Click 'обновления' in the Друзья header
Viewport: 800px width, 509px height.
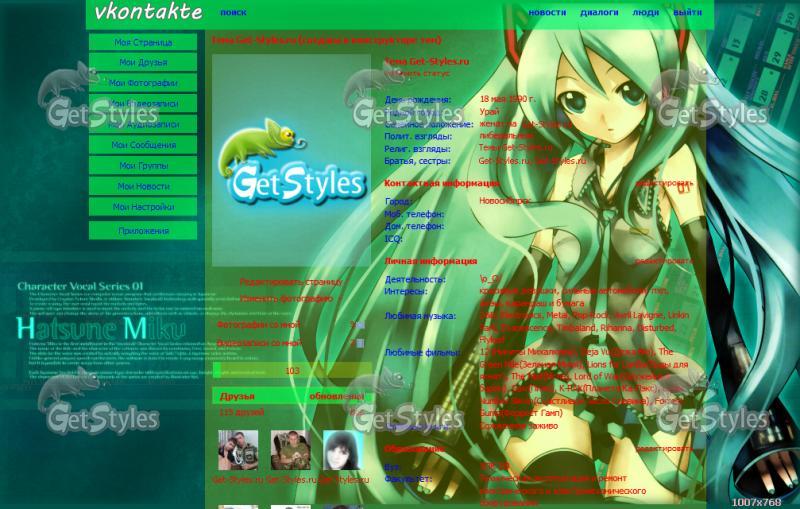coord(337,396)
